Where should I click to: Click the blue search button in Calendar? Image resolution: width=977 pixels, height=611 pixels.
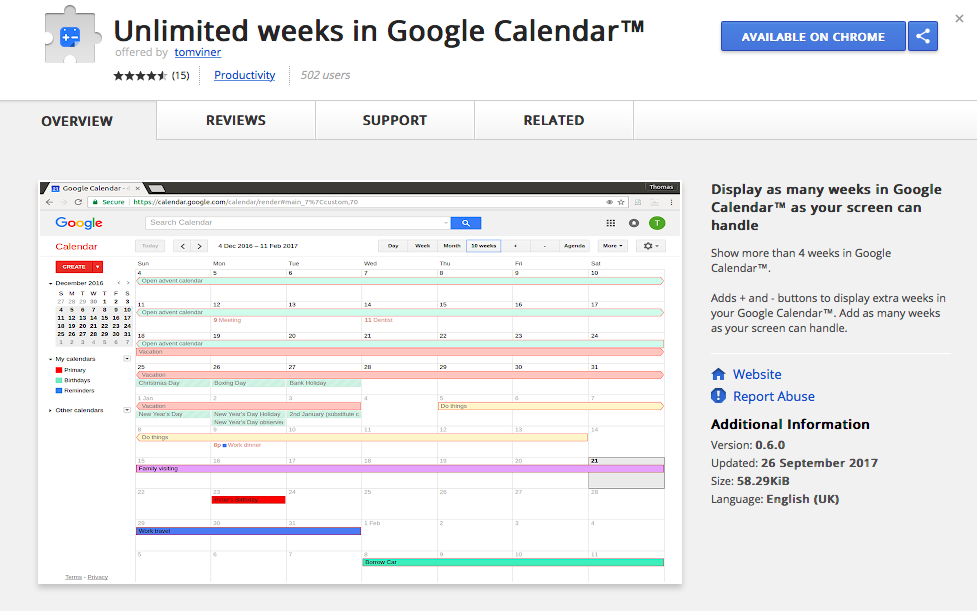click(x=465, y=222)
